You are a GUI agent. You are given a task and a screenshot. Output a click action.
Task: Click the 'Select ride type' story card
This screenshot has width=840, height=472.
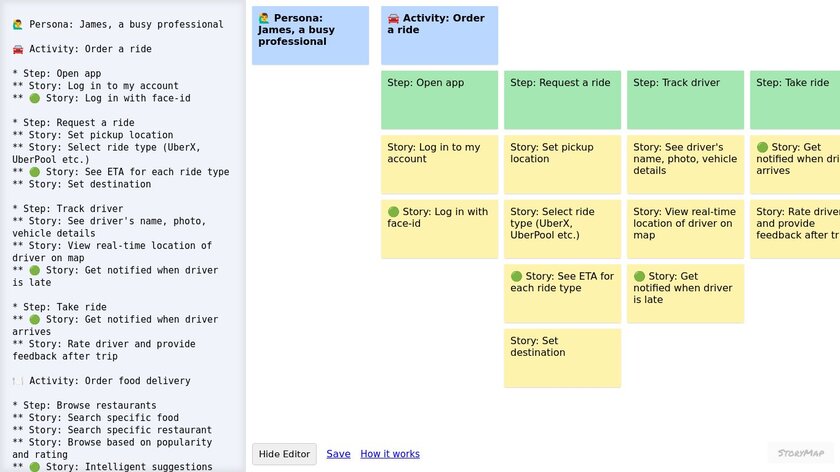click(562, 229)
